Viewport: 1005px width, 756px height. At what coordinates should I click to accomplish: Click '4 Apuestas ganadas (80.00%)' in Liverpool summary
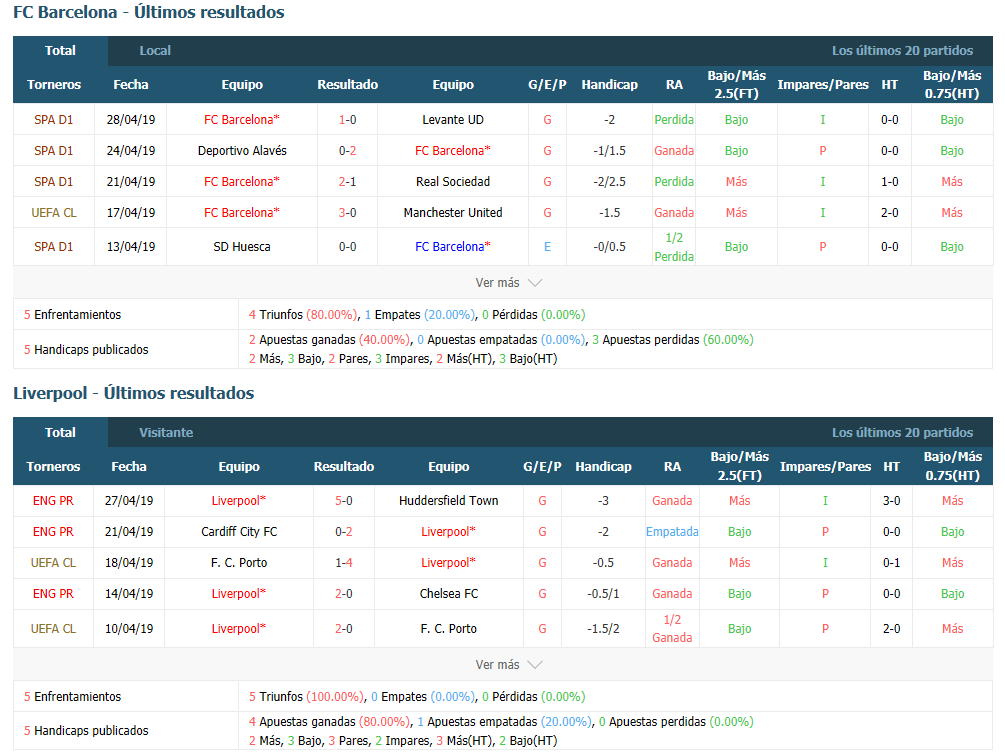click(329, 722)
